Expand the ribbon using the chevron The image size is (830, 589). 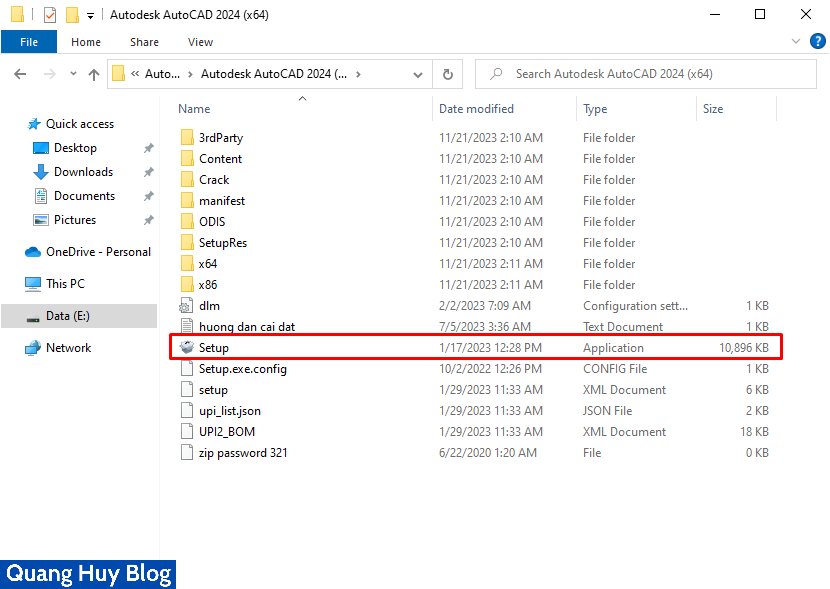tap(796, 42)
